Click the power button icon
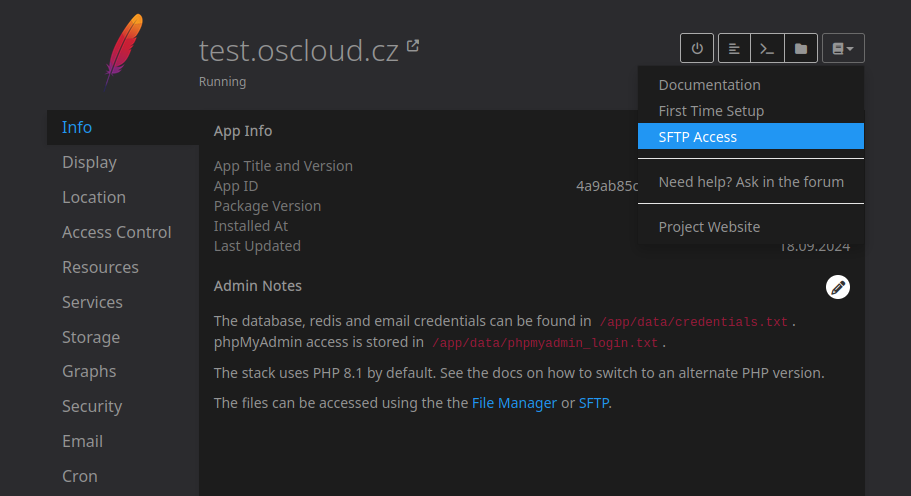Viewport: 911px width, 496px height. [x=697, y=48]
